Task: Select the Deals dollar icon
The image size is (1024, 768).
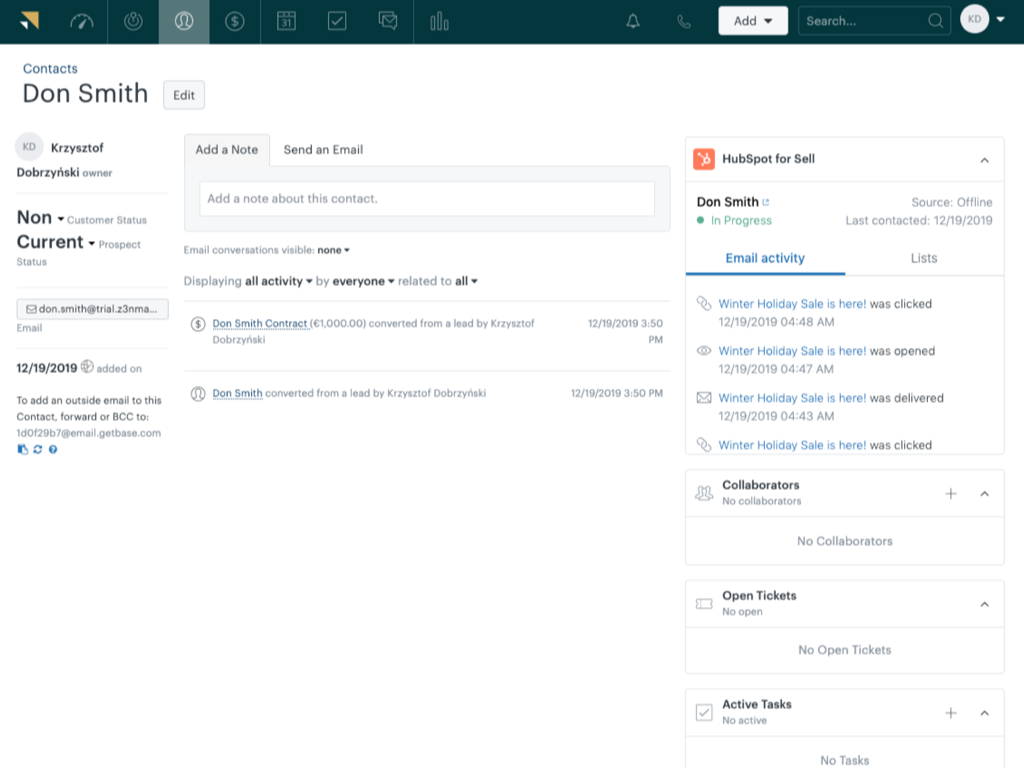Action: pyautogui.click(x=234, y=20)
